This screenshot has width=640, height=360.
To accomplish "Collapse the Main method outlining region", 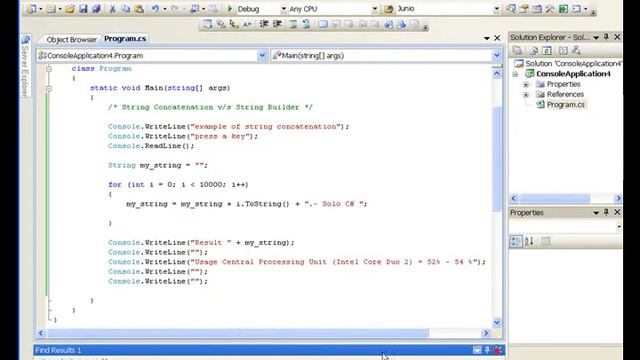I will coord(49,88).
